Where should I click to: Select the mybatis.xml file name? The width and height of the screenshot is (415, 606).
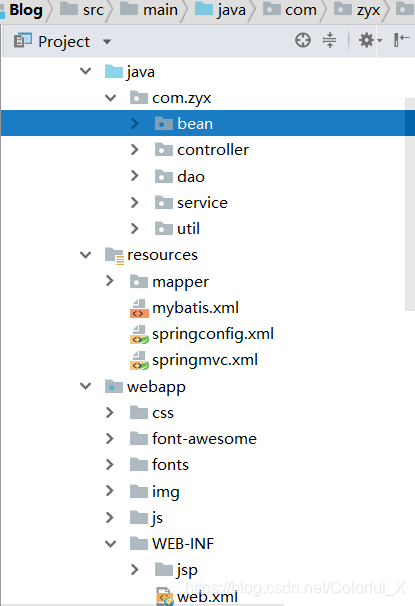196,308
